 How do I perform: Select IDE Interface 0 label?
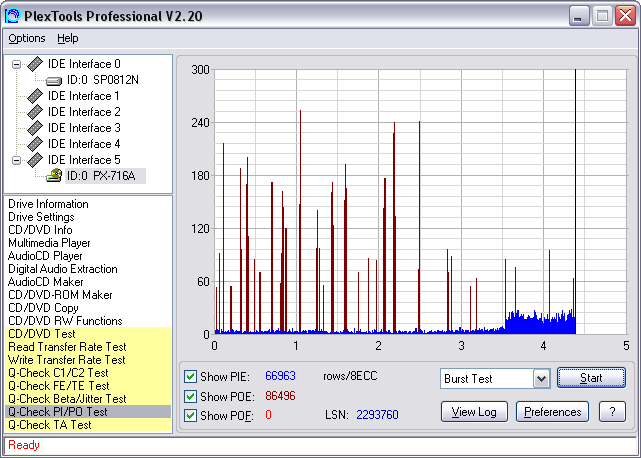(84, 64)
